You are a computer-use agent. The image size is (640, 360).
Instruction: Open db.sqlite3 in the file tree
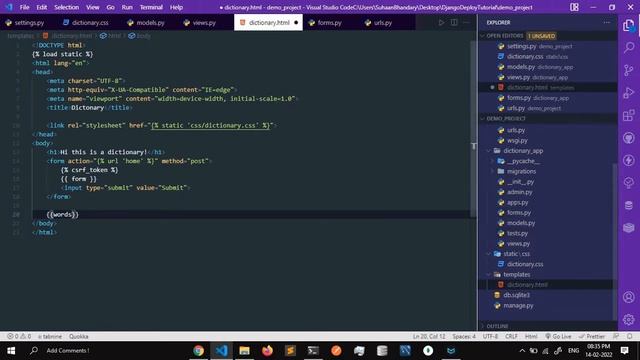516,295
